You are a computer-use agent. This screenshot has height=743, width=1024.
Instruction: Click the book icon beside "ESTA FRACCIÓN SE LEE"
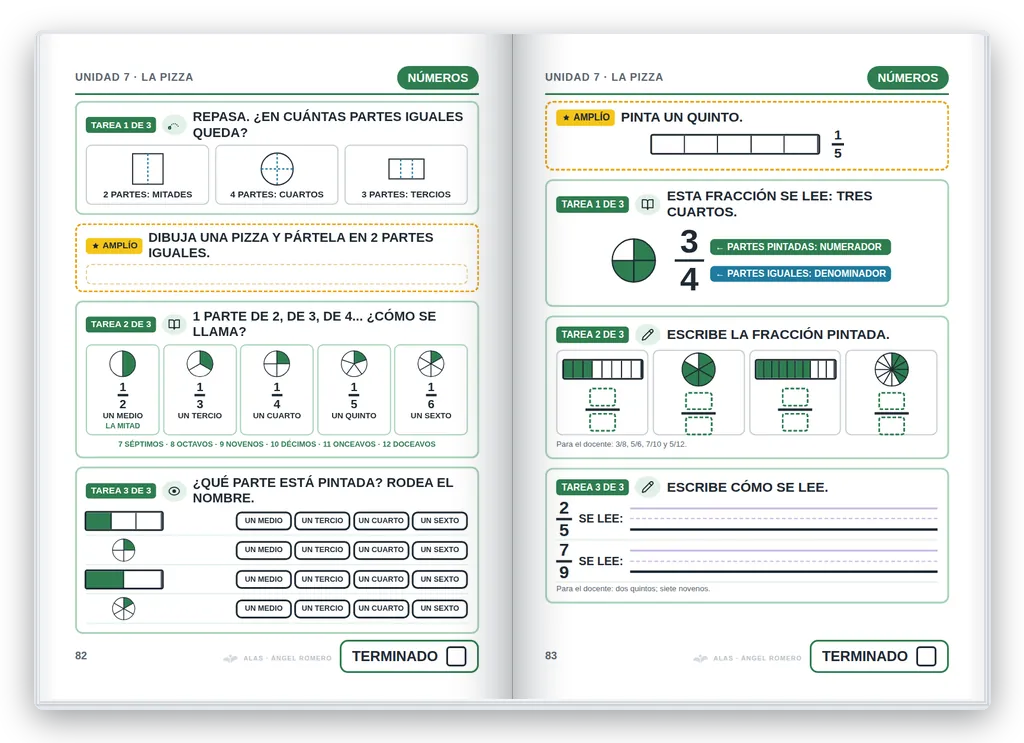point(647,204)
